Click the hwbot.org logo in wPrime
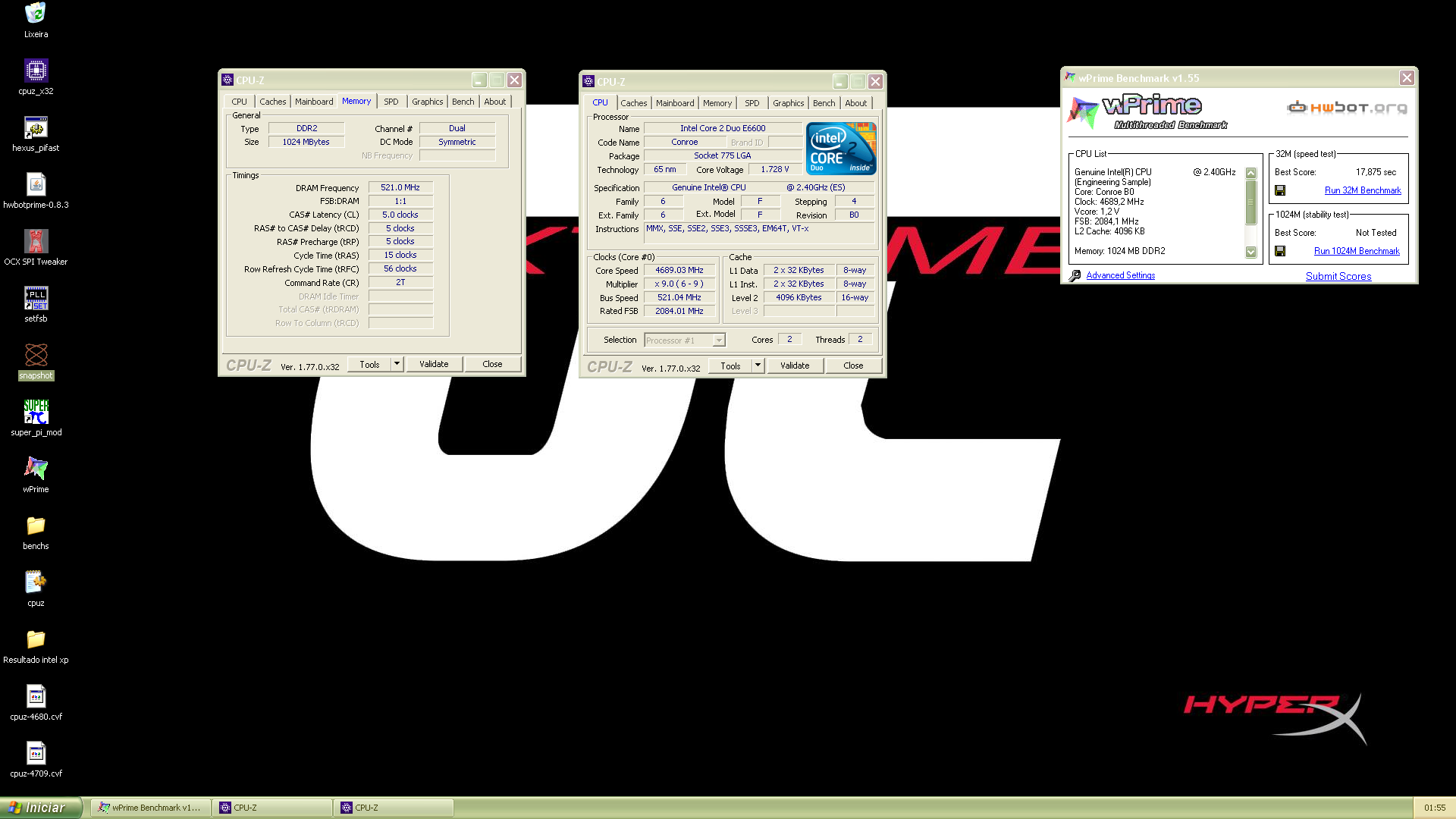 pyautogui.click(x=1347, y=108)
